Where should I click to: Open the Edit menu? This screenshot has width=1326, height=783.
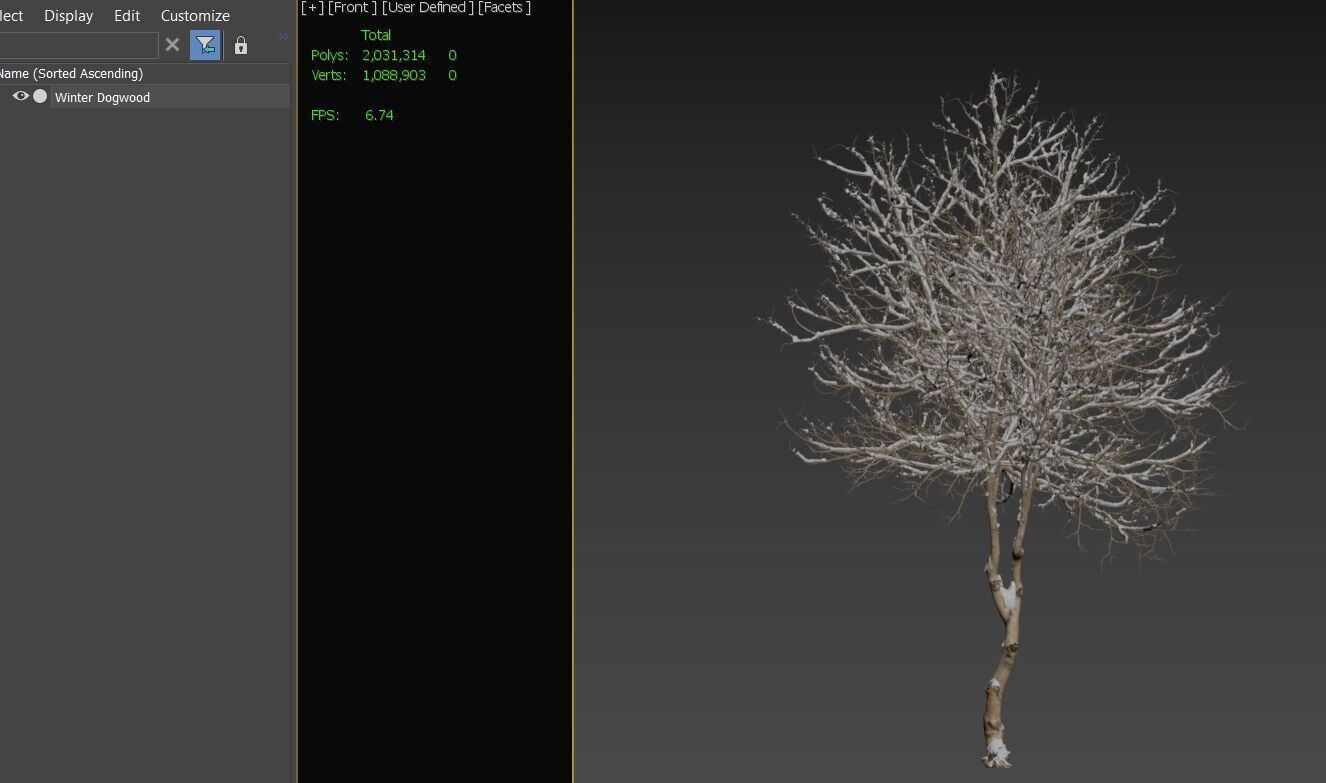(x=127, y=16)
